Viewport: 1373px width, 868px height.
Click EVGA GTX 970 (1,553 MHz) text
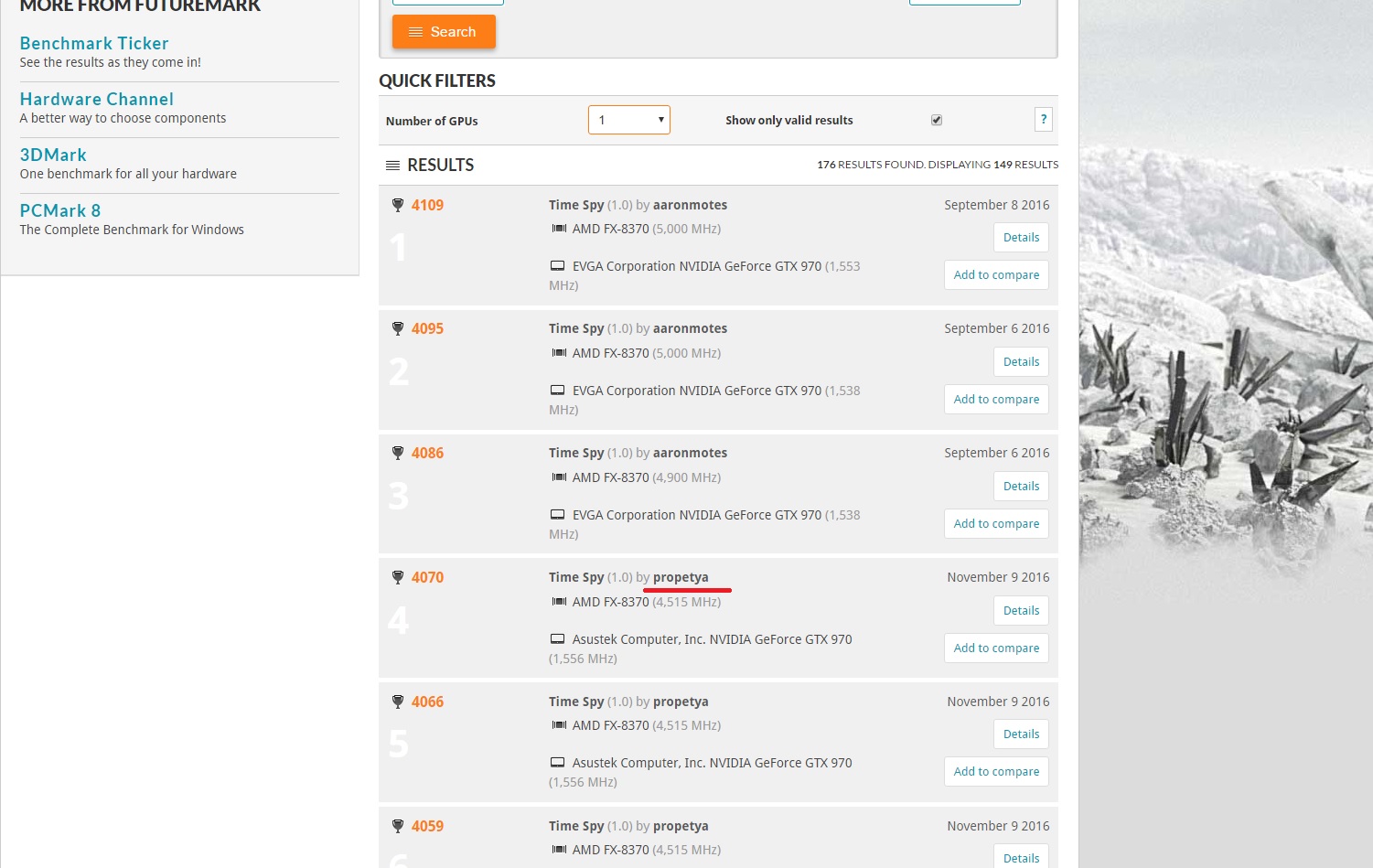coord(704,275)
